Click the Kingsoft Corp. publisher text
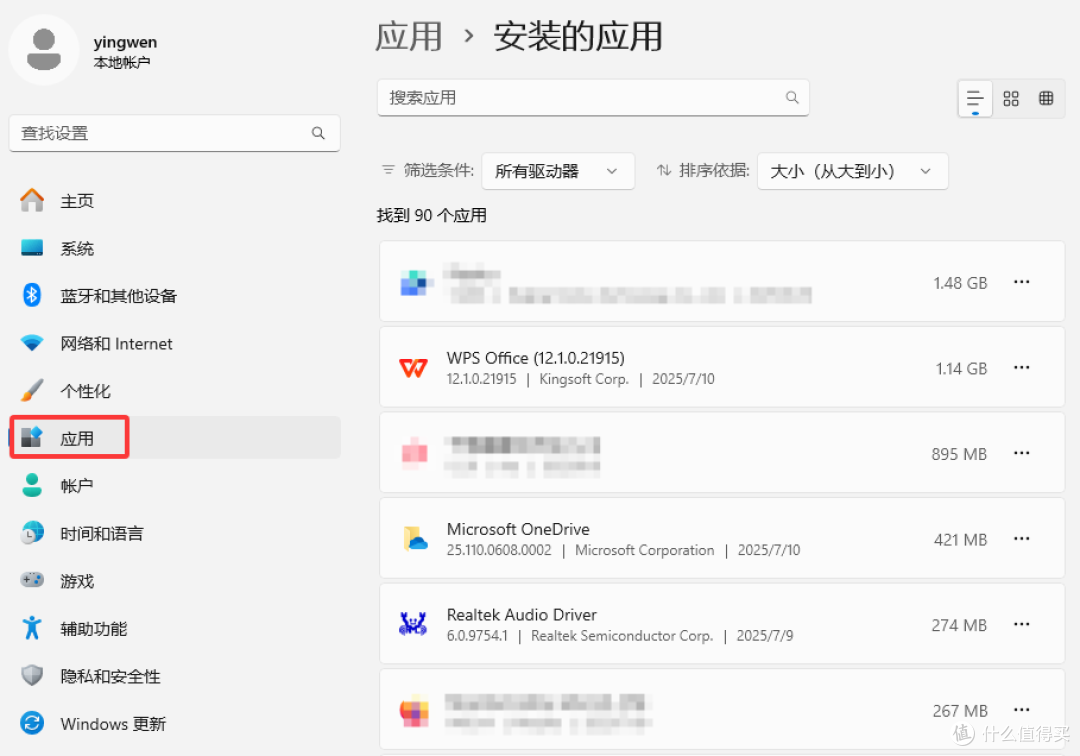 point(584,379)
